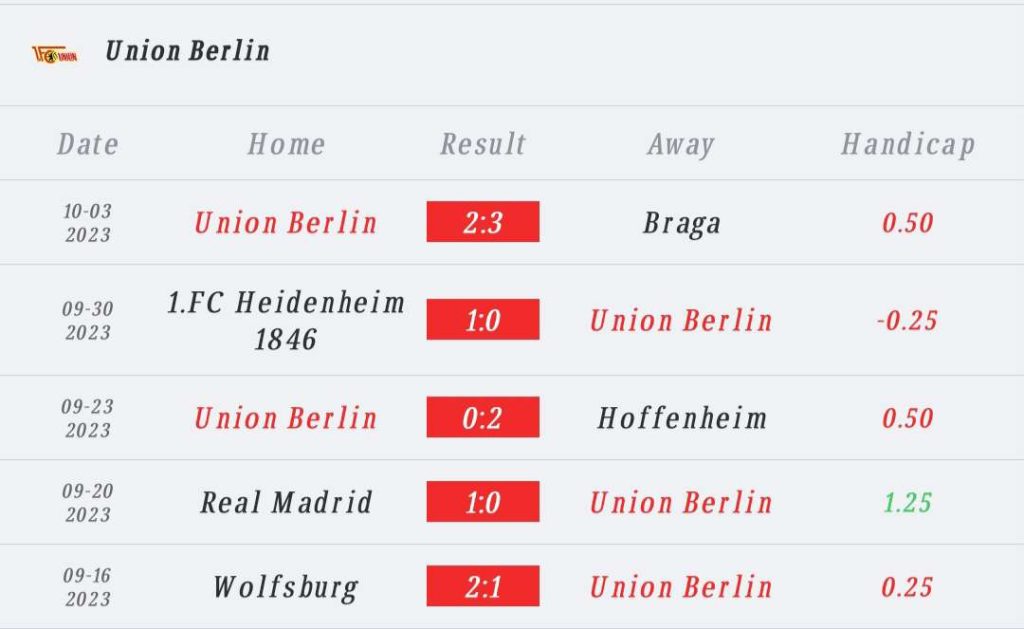The image size is (1024, 629).
Task: Sort by the Handicap column header
Action: [x=908, y=144]
